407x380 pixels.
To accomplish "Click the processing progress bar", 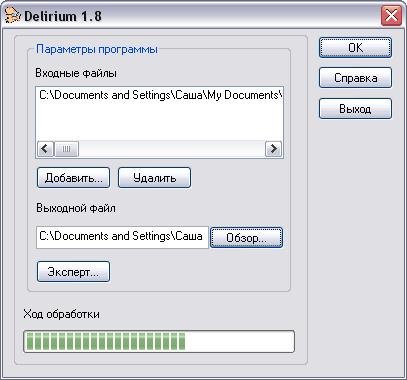I will tap(159, 341).
